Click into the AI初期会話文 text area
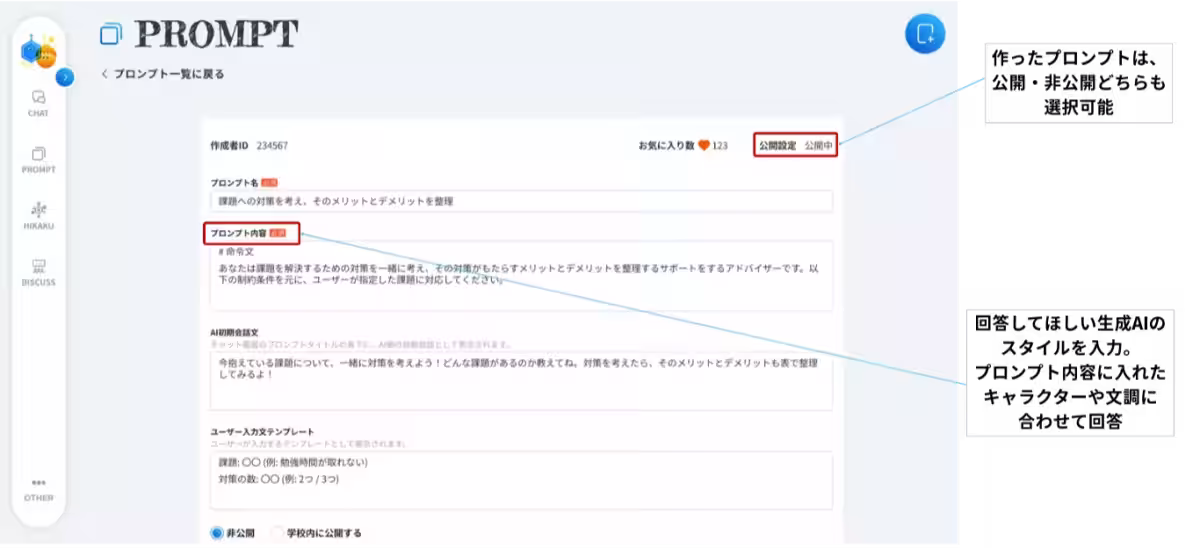The height and width of the screenshot is (548, 1200). [x=521, y=380]
